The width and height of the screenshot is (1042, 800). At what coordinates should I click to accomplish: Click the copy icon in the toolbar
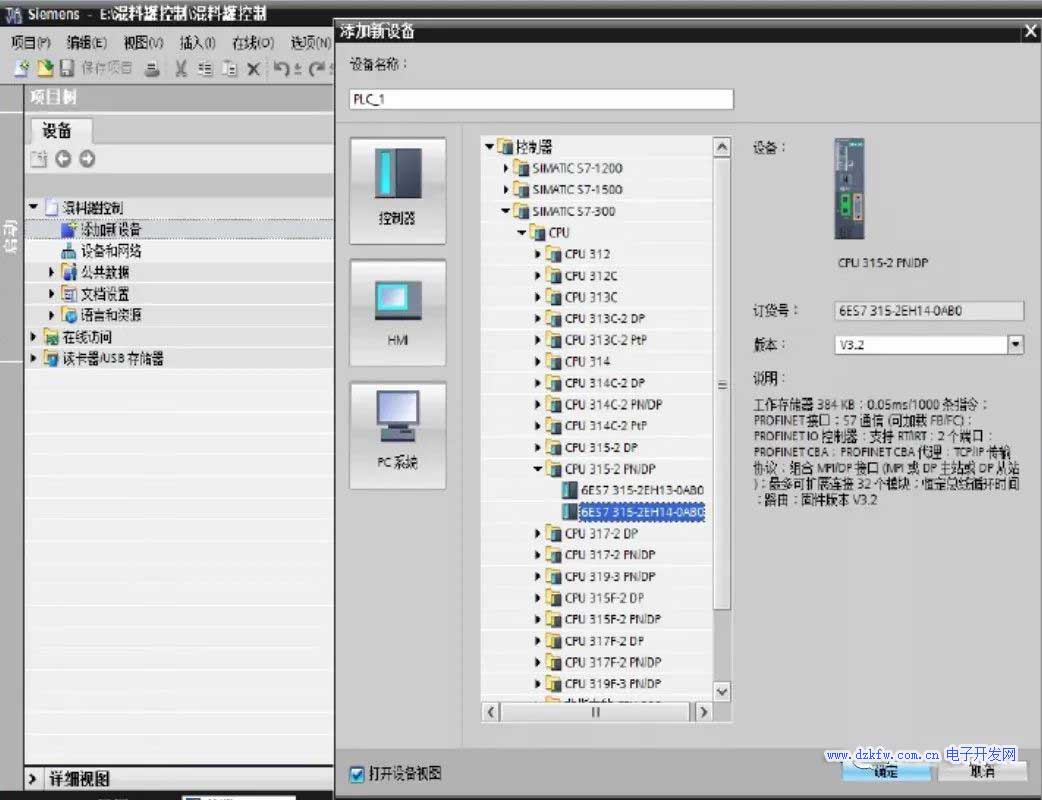pyautogui.click(x=205, y=68)
